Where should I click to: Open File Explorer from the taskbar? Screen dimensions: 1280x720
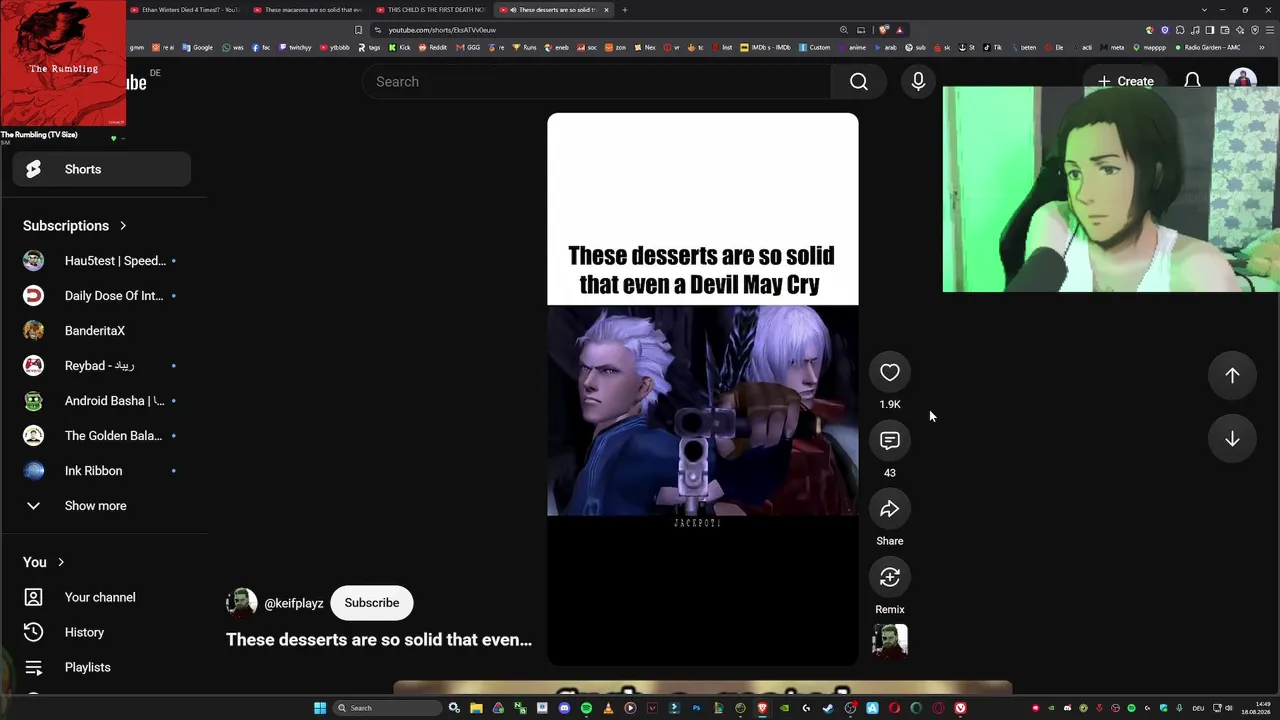(476, 708)
